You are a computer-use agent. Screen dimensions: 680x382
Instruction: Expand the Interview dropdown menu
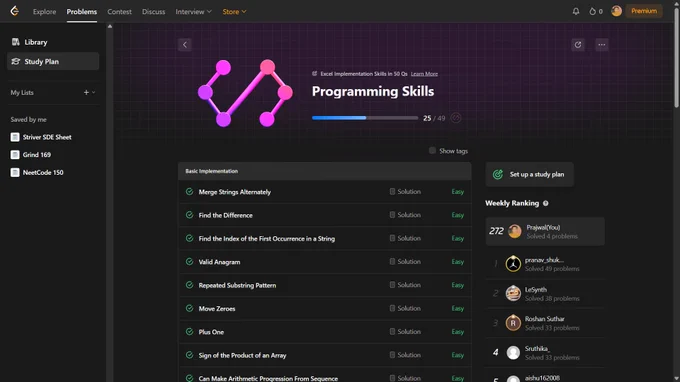click(x=193, y=12)
